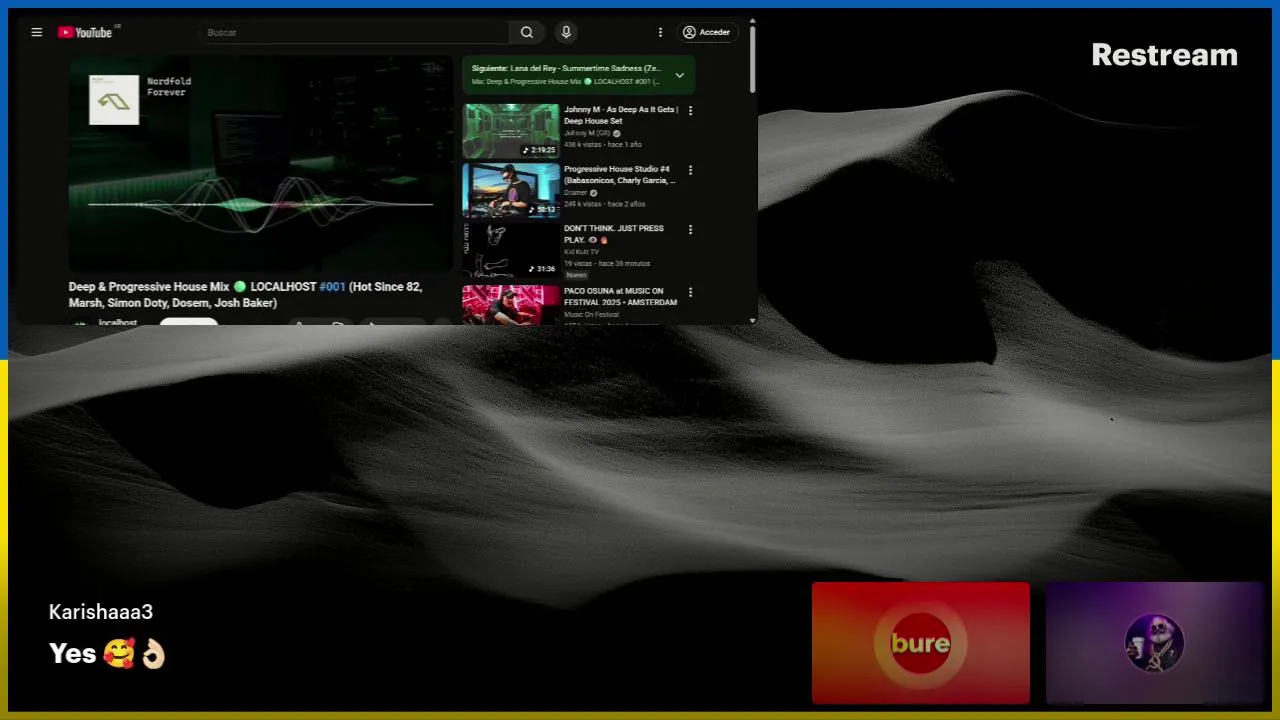Open Siguiente: Lana del Rey Summertime Sadness
Viewport: 1280px width, 720px height.
coord(566,68)
